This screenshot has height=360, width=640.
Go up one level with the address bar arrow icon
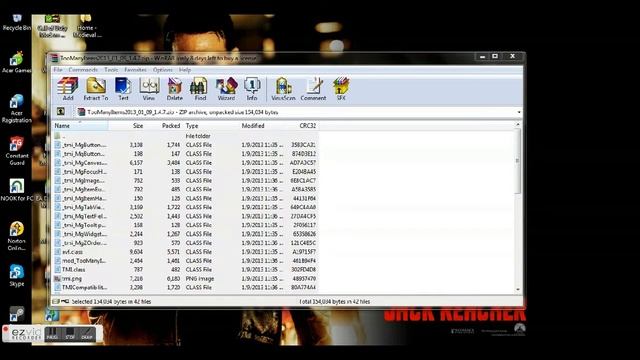61,111
